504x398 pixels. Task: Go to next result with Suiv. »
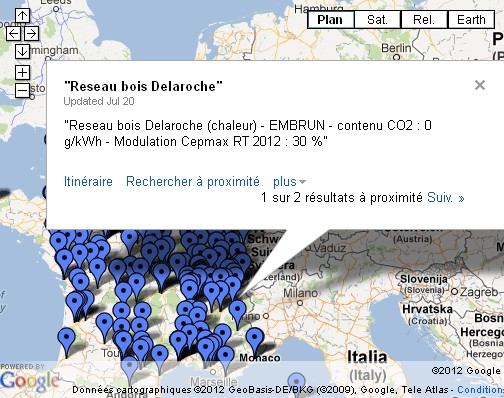click(446, 198)
